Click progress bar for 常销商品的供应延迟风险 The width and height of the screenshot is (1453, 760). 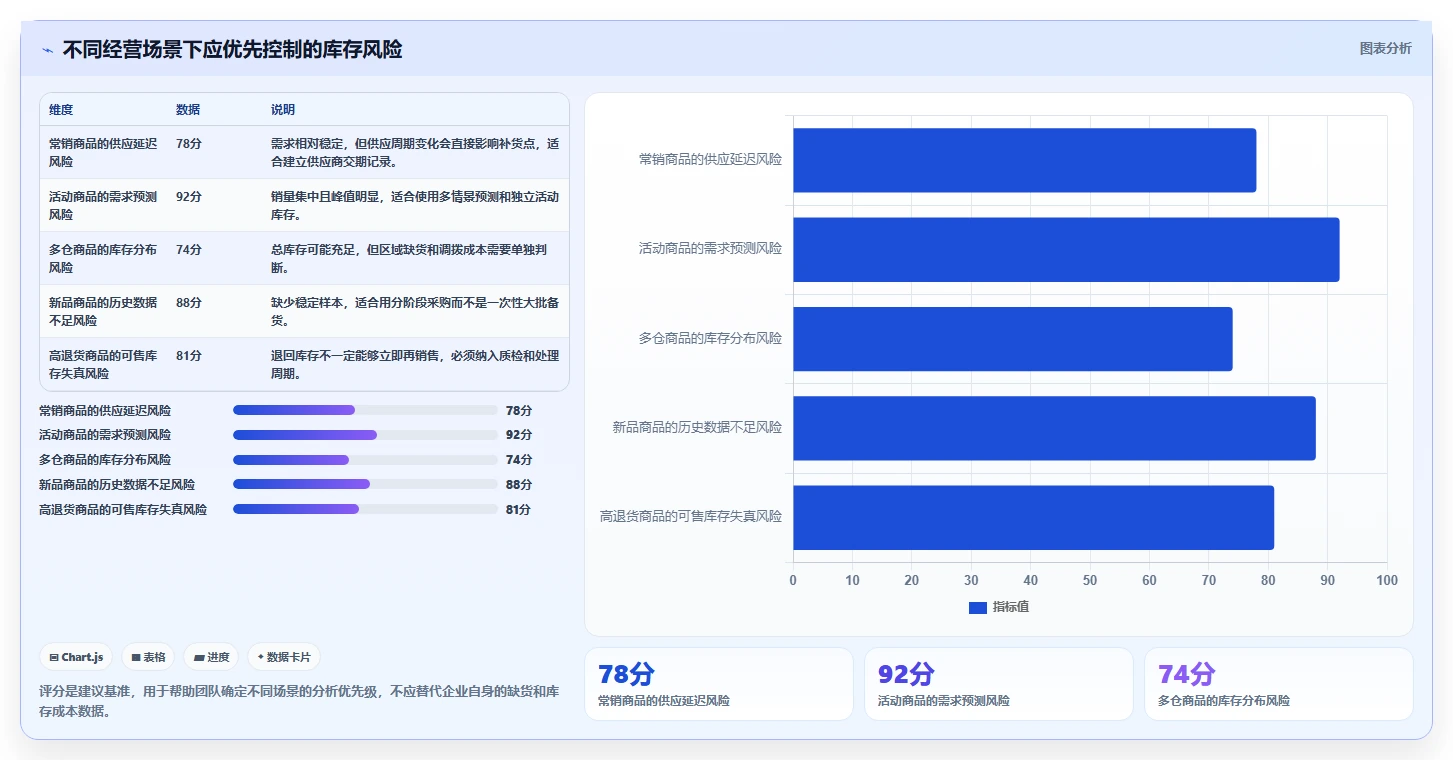point(365,410)
